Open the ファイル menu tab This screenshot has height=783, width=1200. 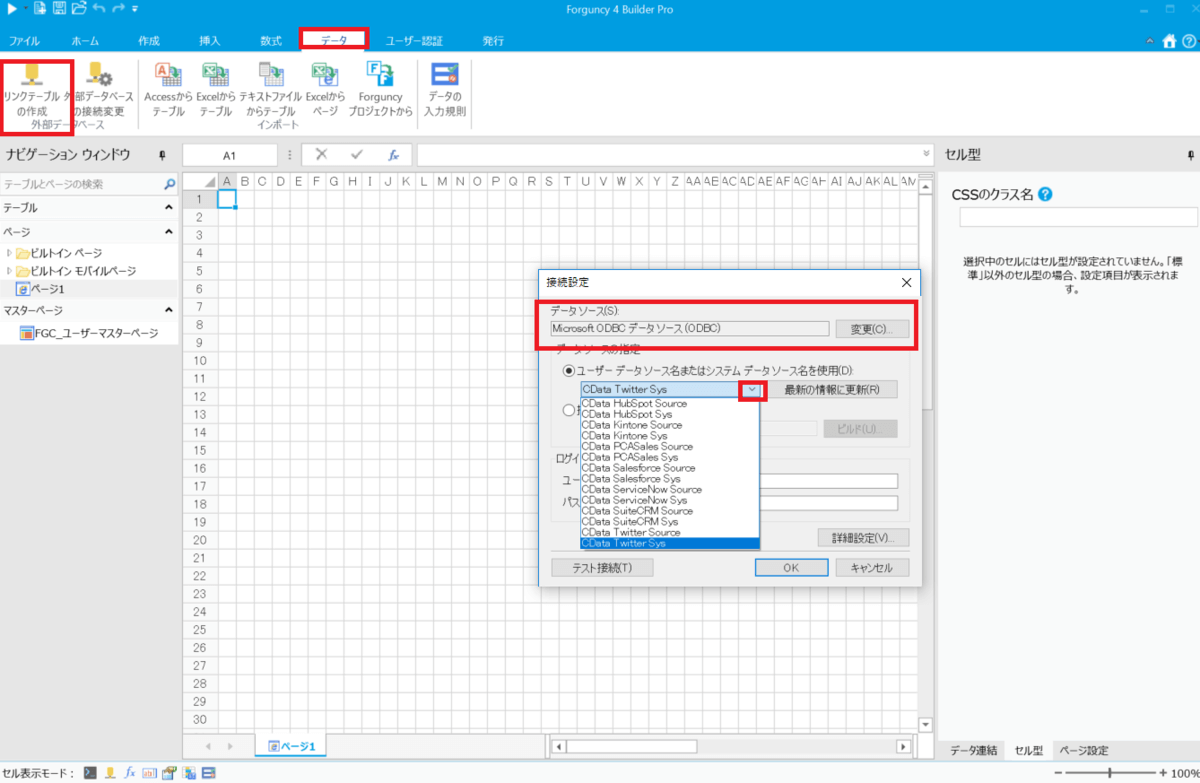[24, 41]
